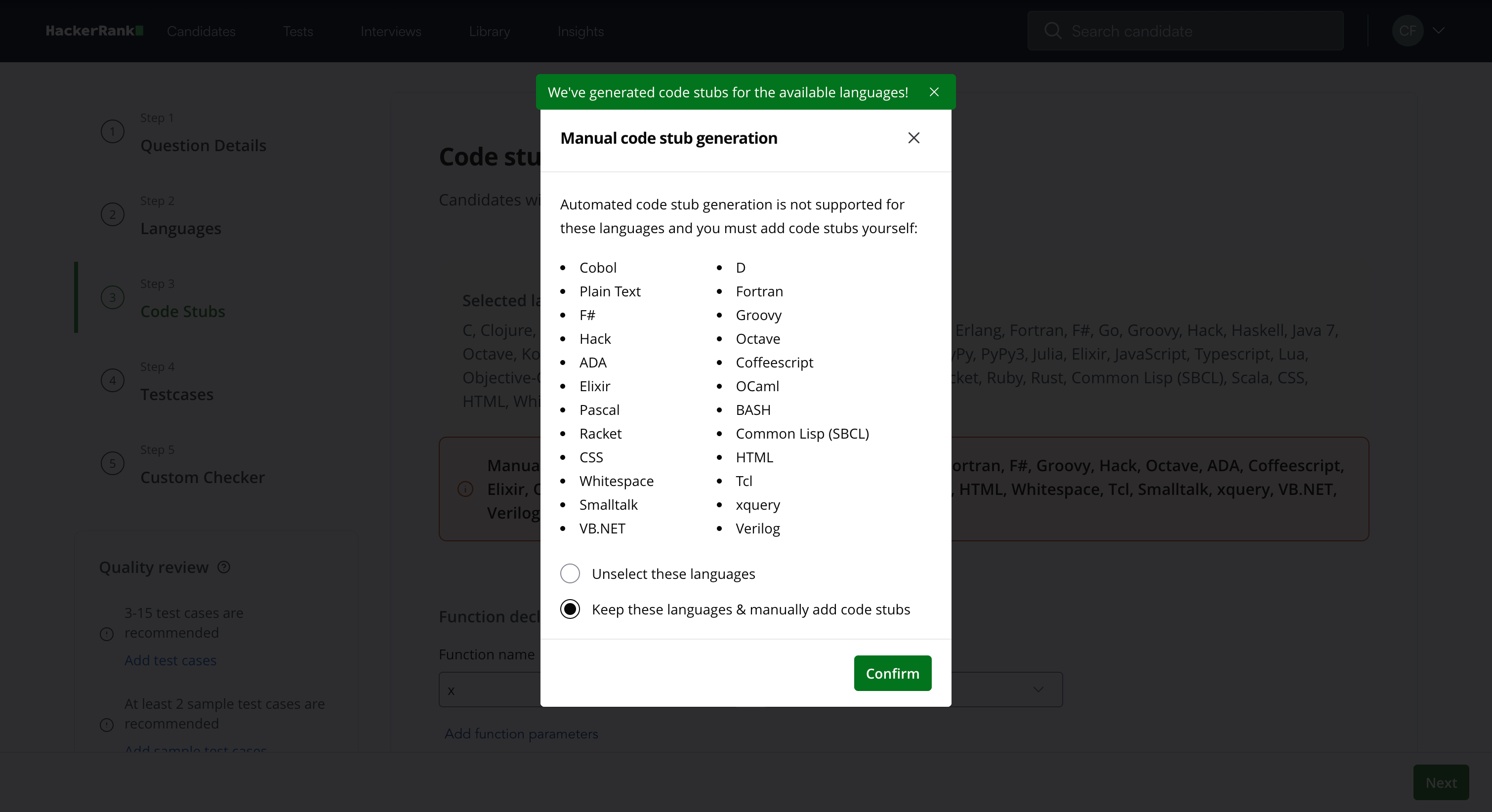Expand the account dropdown chevron
The image size is (1492, 812).
point(1439,31)
